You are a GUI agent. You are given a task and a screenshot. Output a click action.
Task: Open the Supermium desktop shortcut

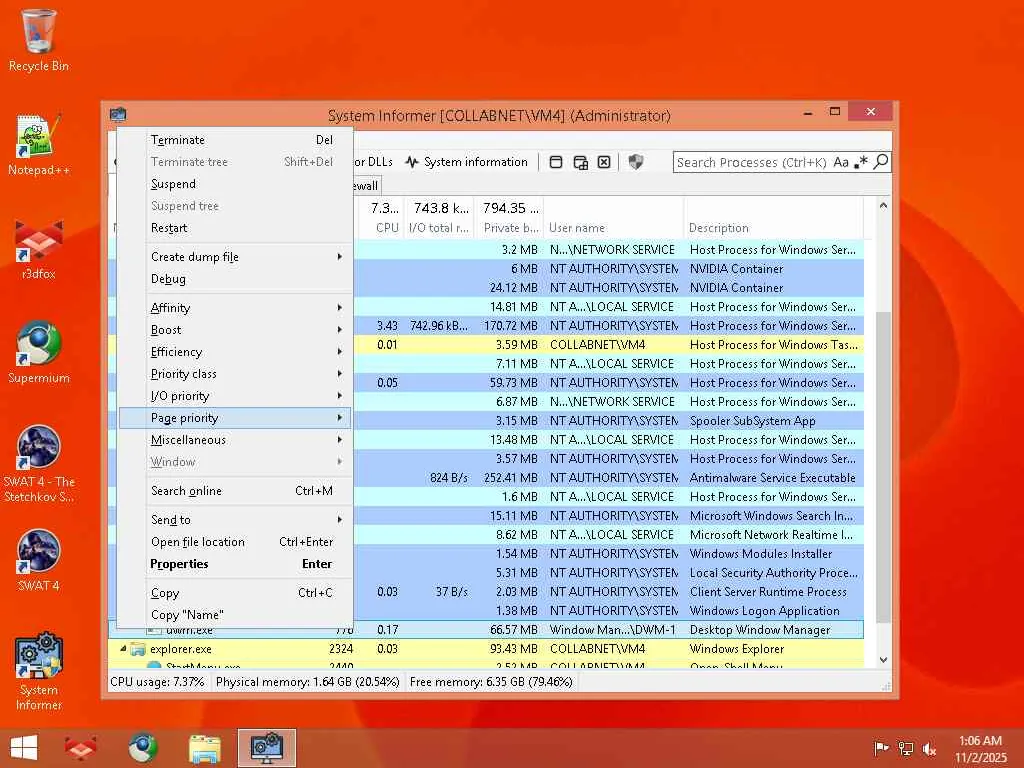point(39,353)
